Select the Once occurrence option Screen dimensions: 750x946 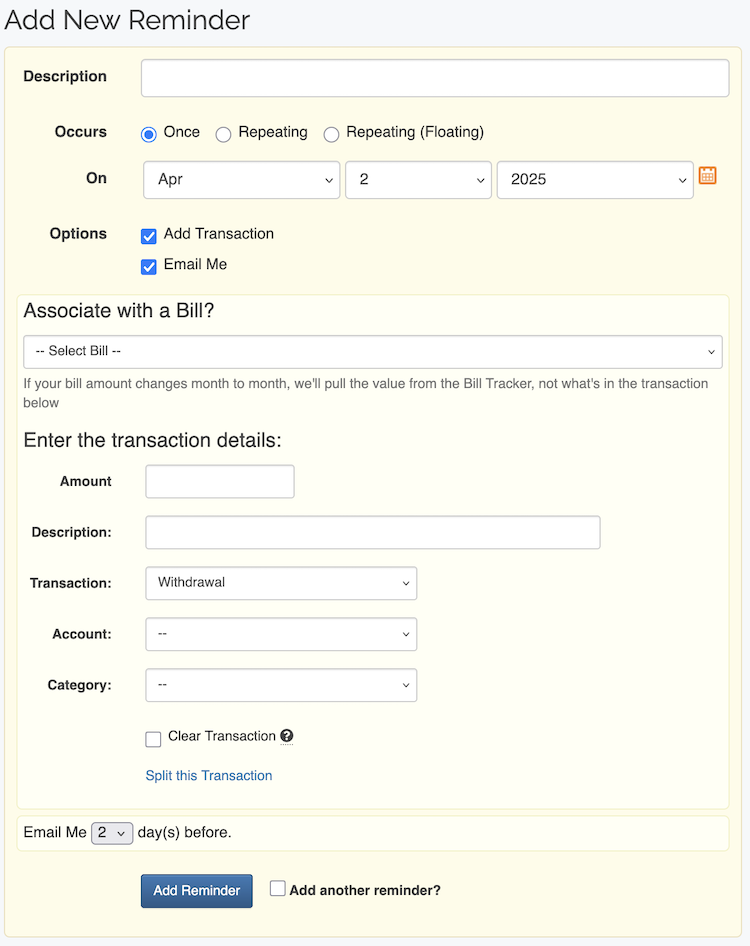(x=148, y=133)
